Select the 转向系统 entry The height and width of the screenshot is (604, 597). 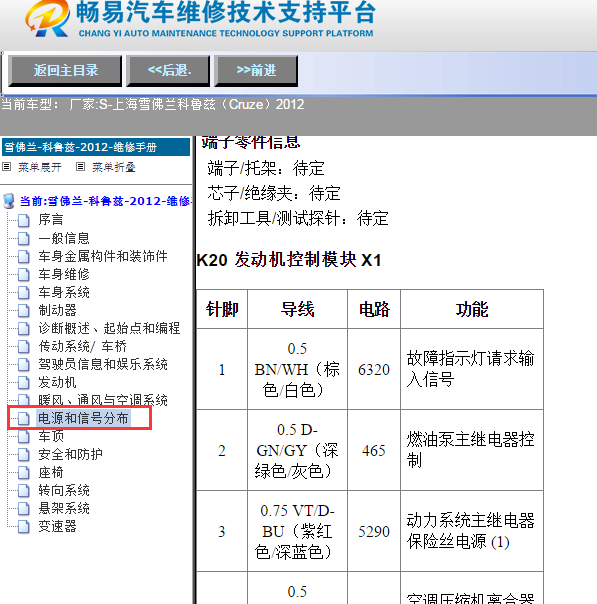(64, 491)
